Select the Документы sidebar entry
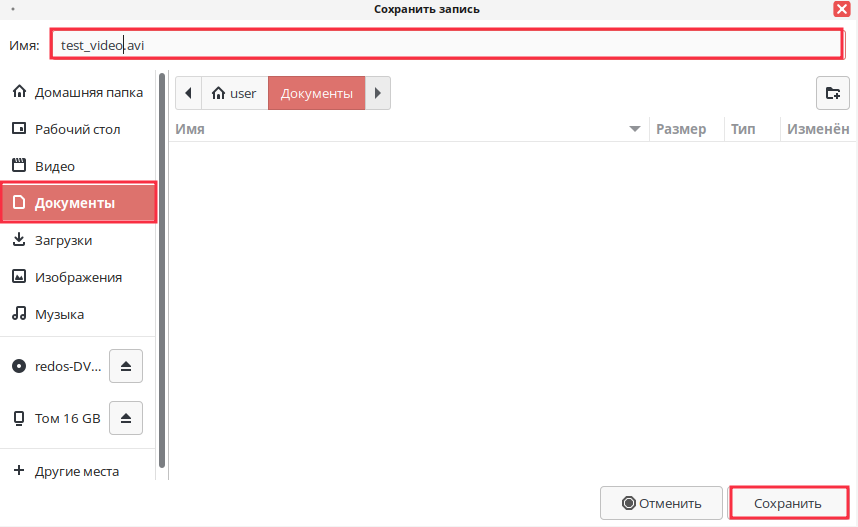The width and height of the screenshot is (858, 527). (75, 203)
